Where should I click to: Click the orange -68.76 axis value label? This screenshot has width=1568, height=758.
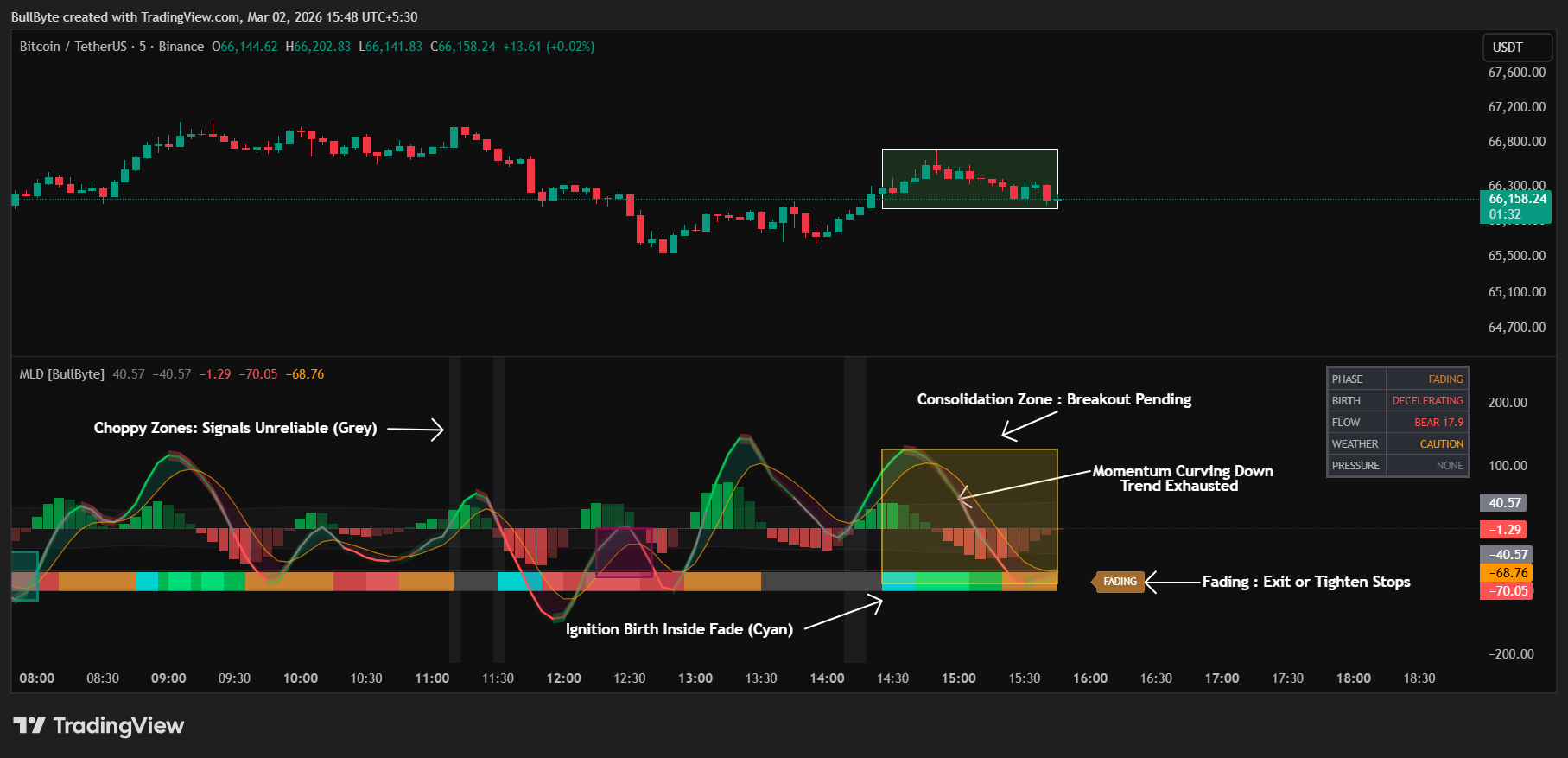[x=1508, y=573]
